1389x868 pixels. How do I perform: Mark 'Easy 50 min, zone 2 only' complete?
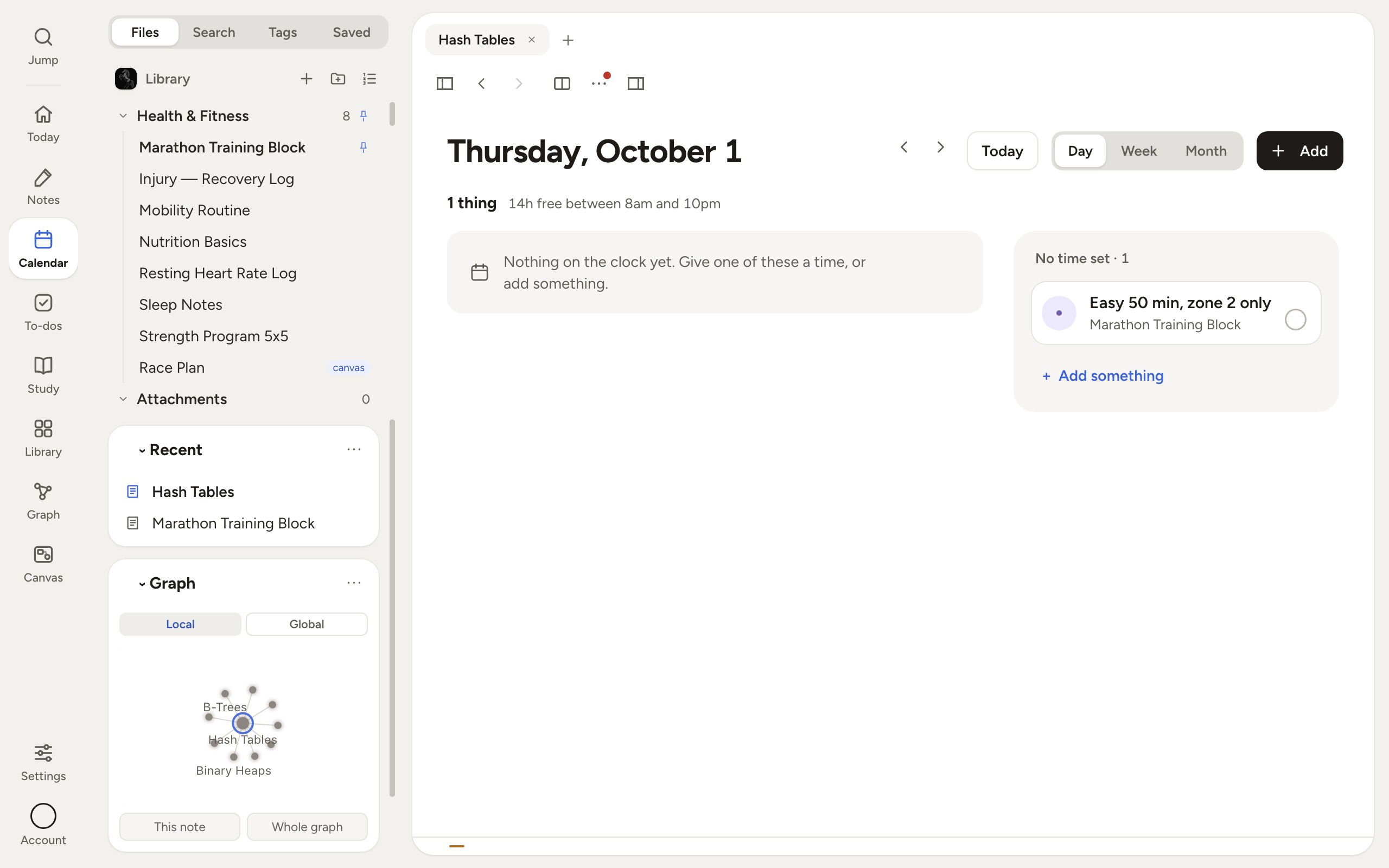point(1295,320)
